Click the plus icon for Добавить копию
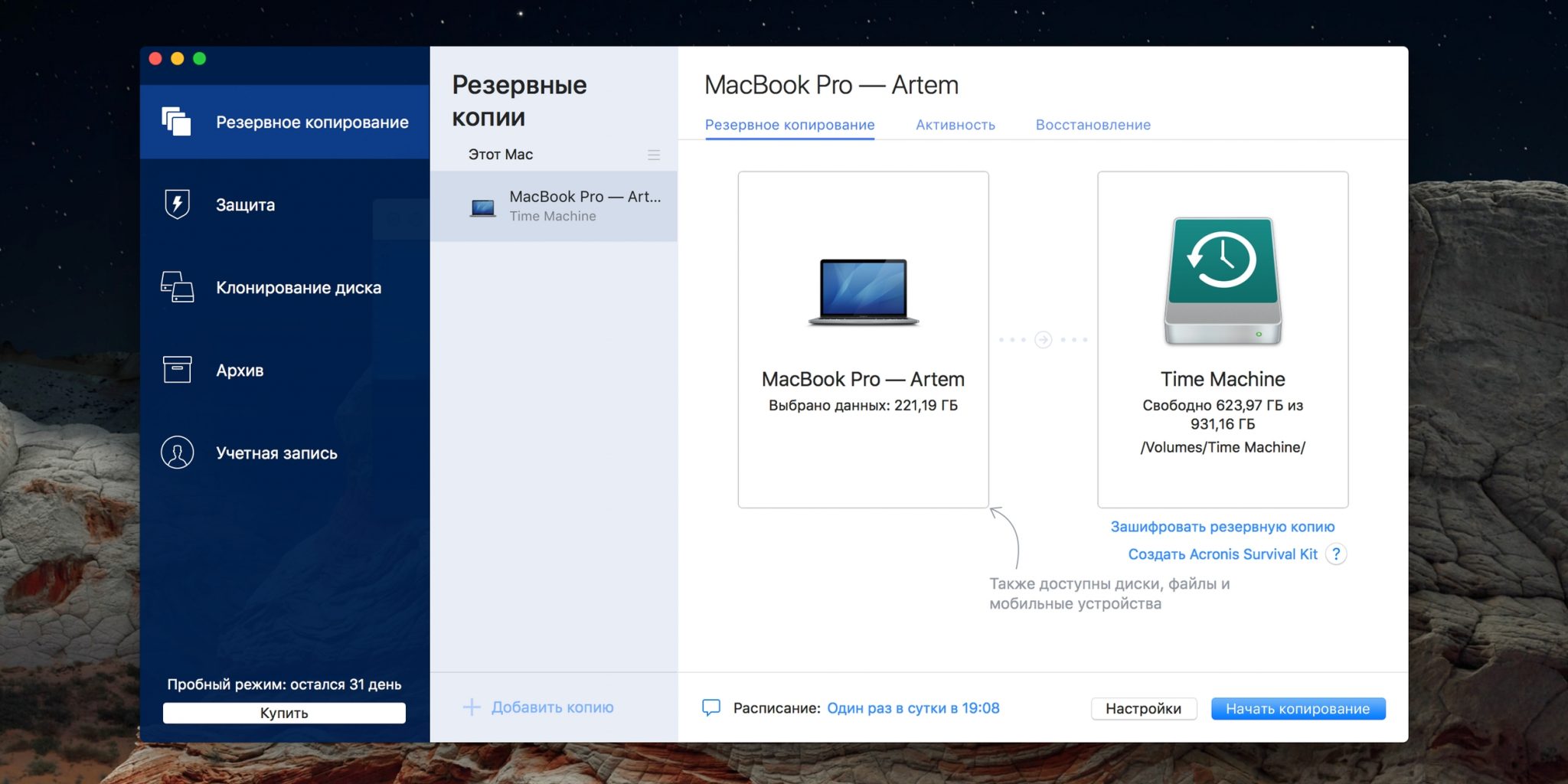The image size is (1568, 784). (x=472, y=707)
